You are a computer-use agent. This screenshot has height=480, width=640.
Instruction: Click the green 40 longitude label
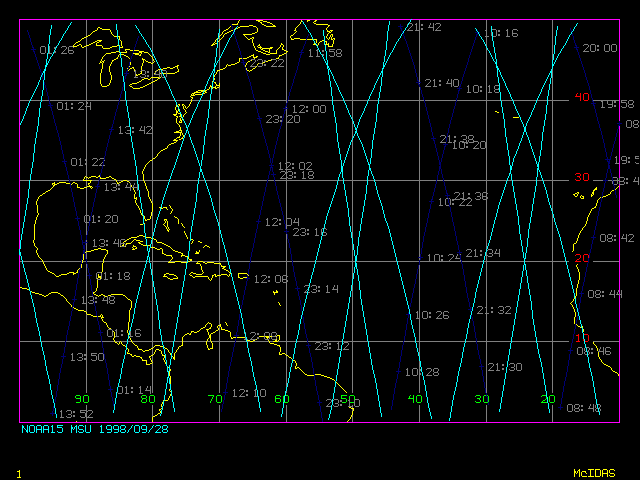[415, 399]
